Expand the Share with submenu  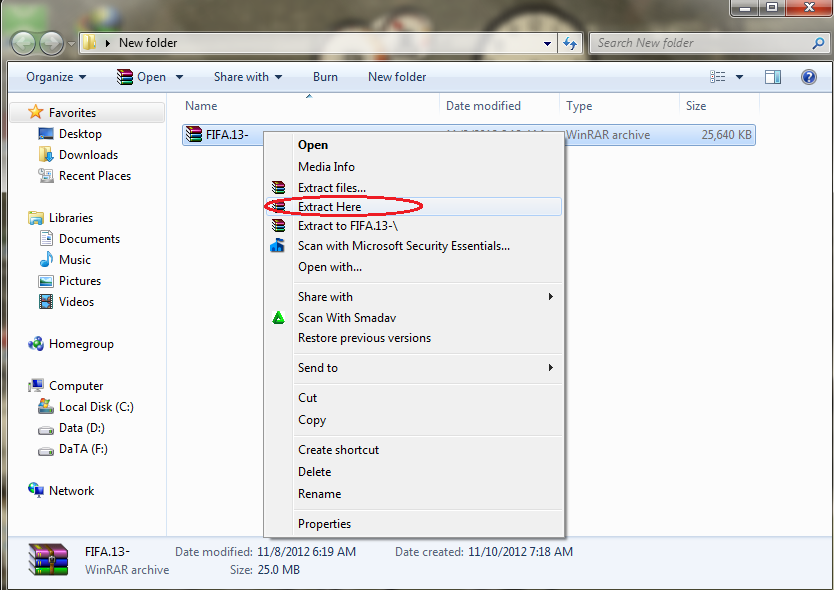tap(551, 296)
